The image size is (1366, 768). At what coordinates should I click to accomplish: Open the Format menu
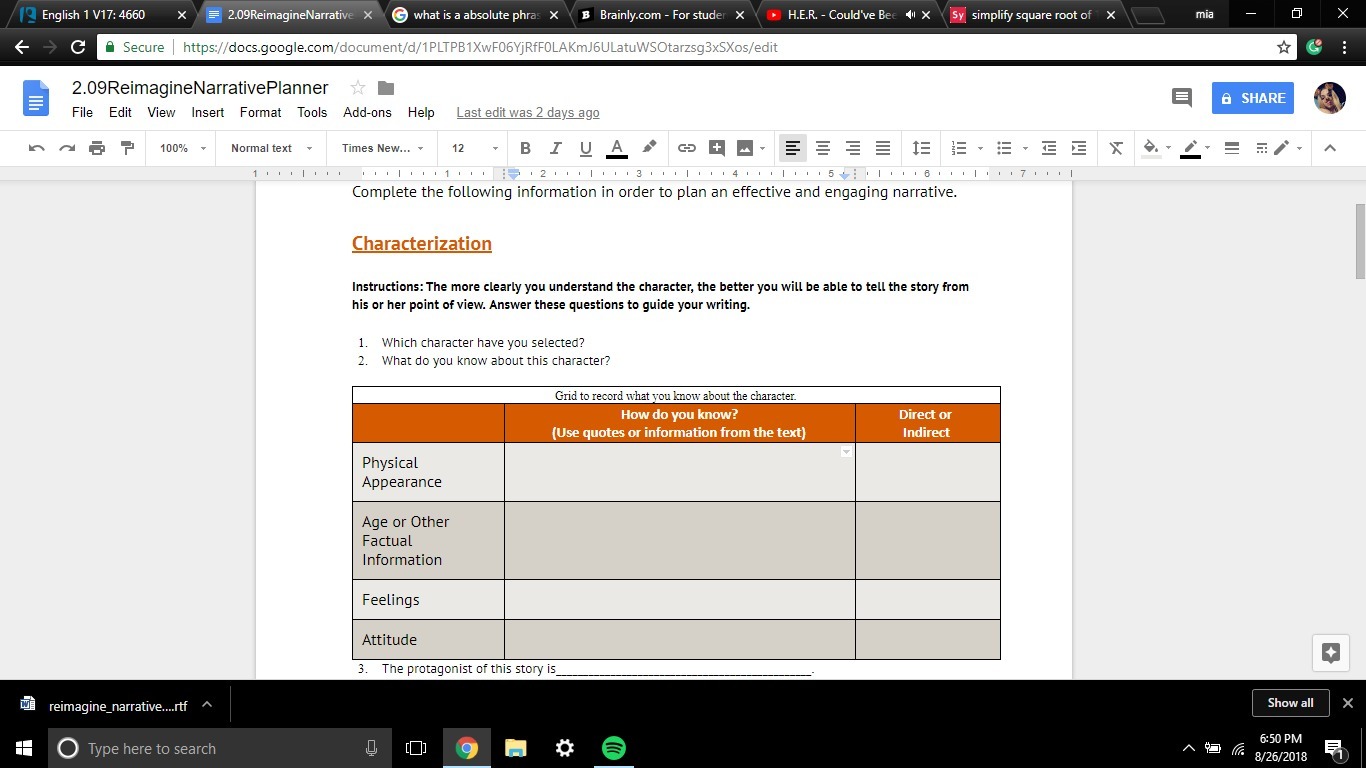(260, 112)
